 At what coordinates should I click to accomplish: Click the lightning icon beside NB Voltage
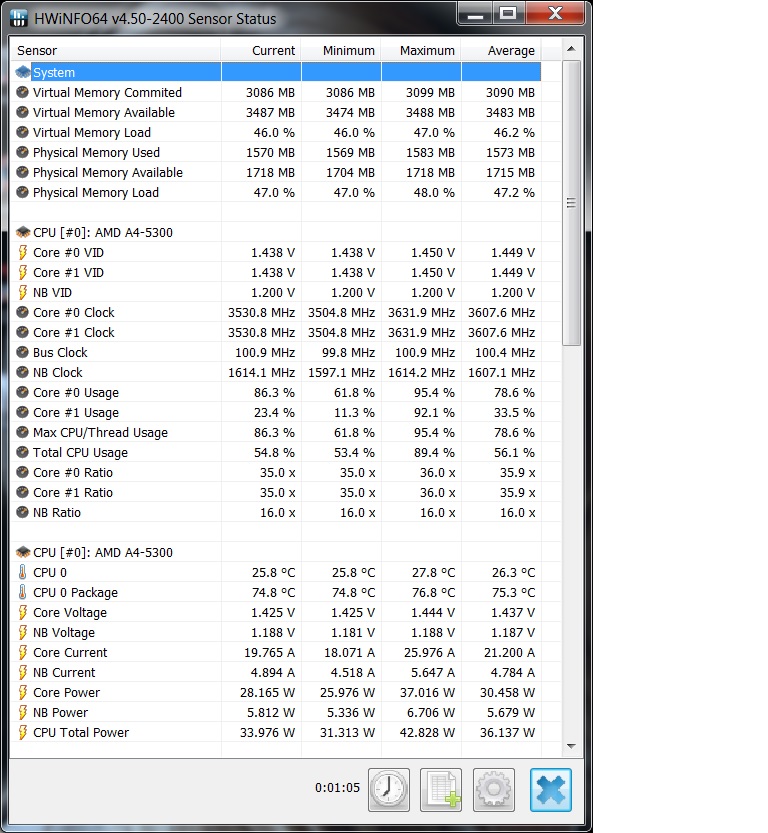22,632
